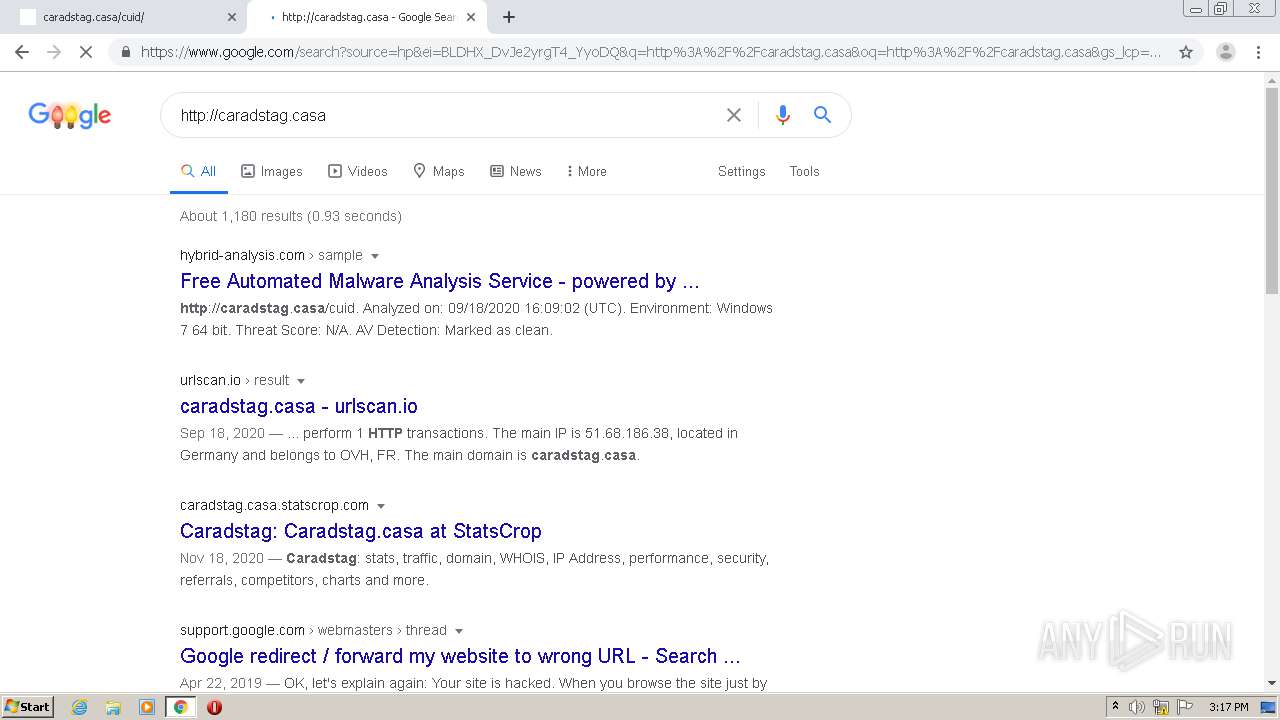Close the caradstag.casa/cuid/ tab

tap(232, 17)
